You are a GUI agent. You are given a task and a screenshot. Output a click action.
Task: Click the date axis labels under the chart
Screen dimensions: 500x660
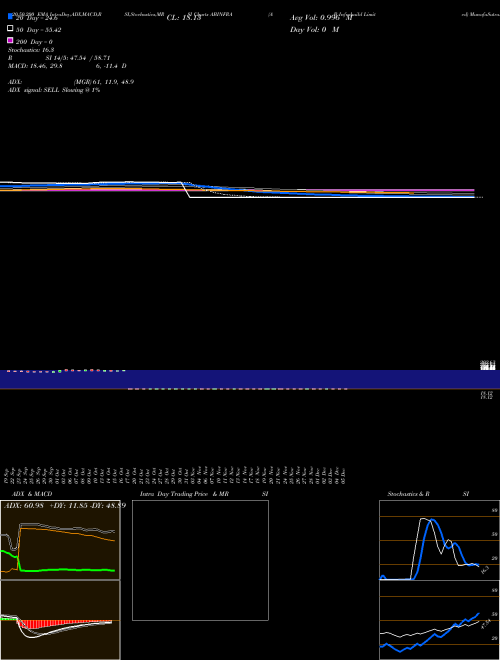[176, 475]
